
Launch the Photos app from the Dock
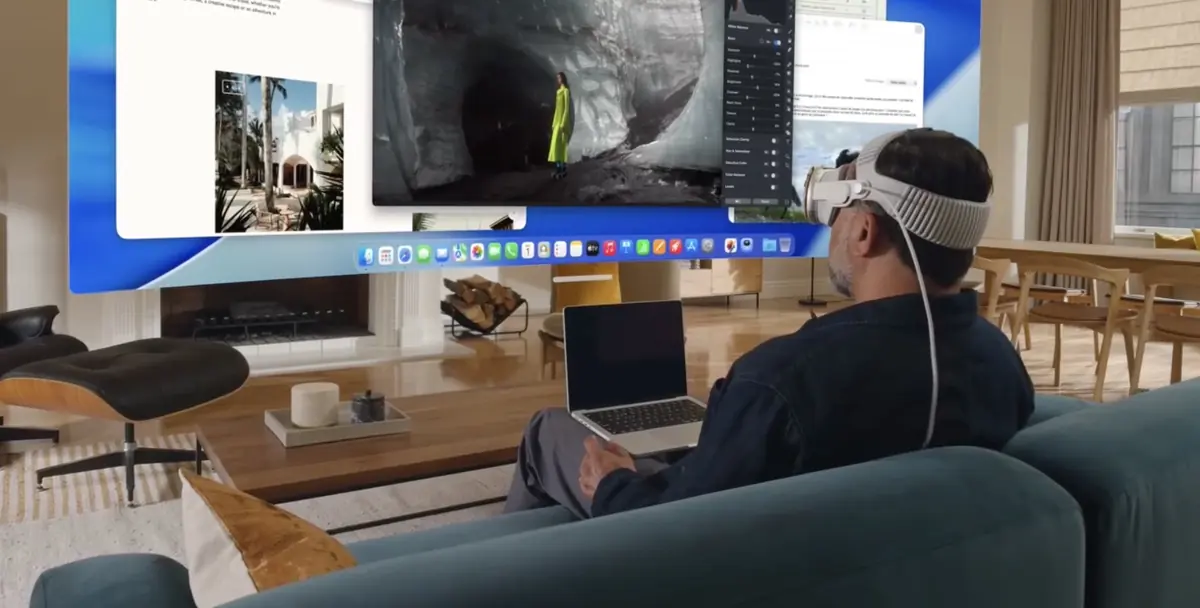476,250
